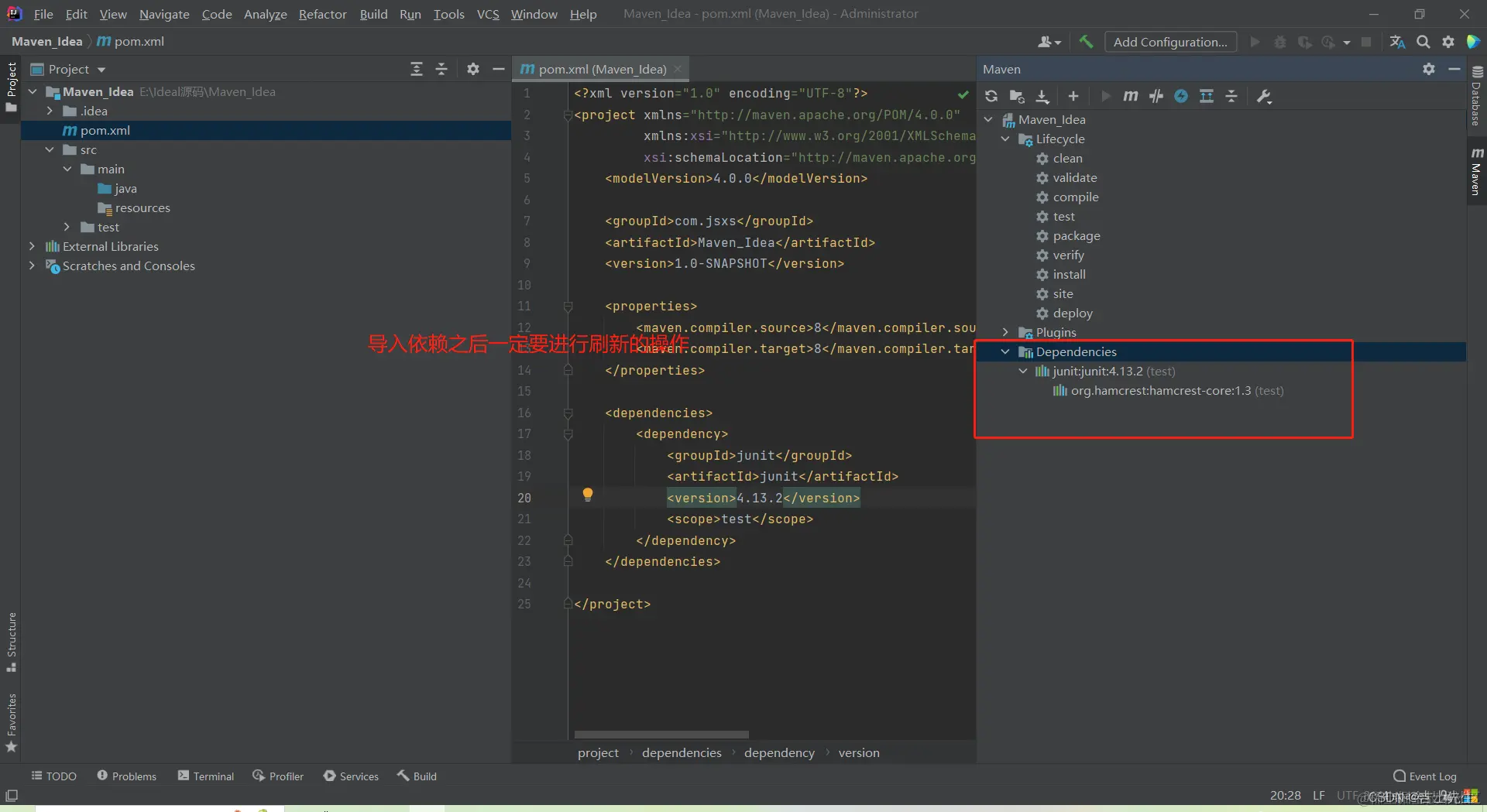Collapse the Lifecycle node in Maven
The image size is (1487, 812).
tap(1005, 139)
